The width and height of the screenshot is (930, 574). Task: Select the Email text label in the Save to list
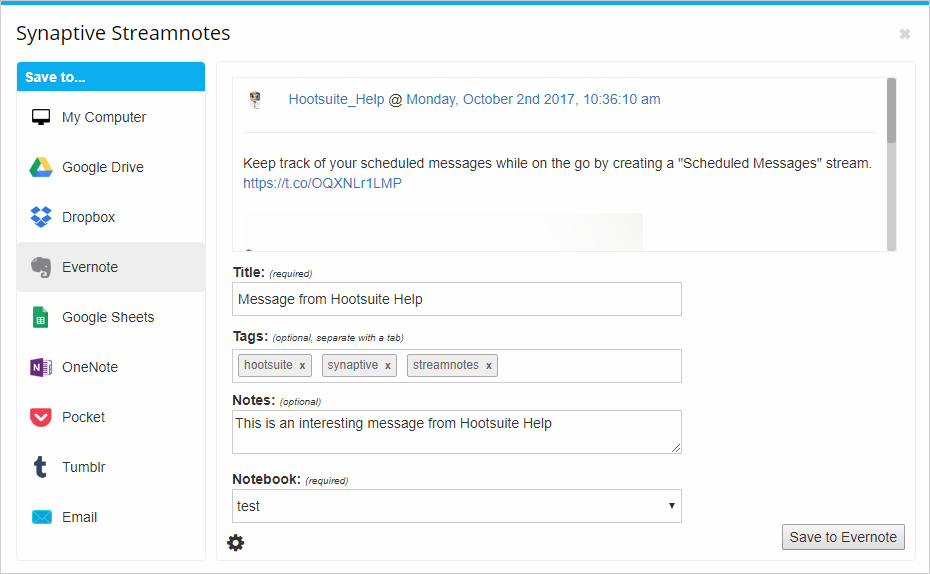pyautogui.click(x=79, y=517)
